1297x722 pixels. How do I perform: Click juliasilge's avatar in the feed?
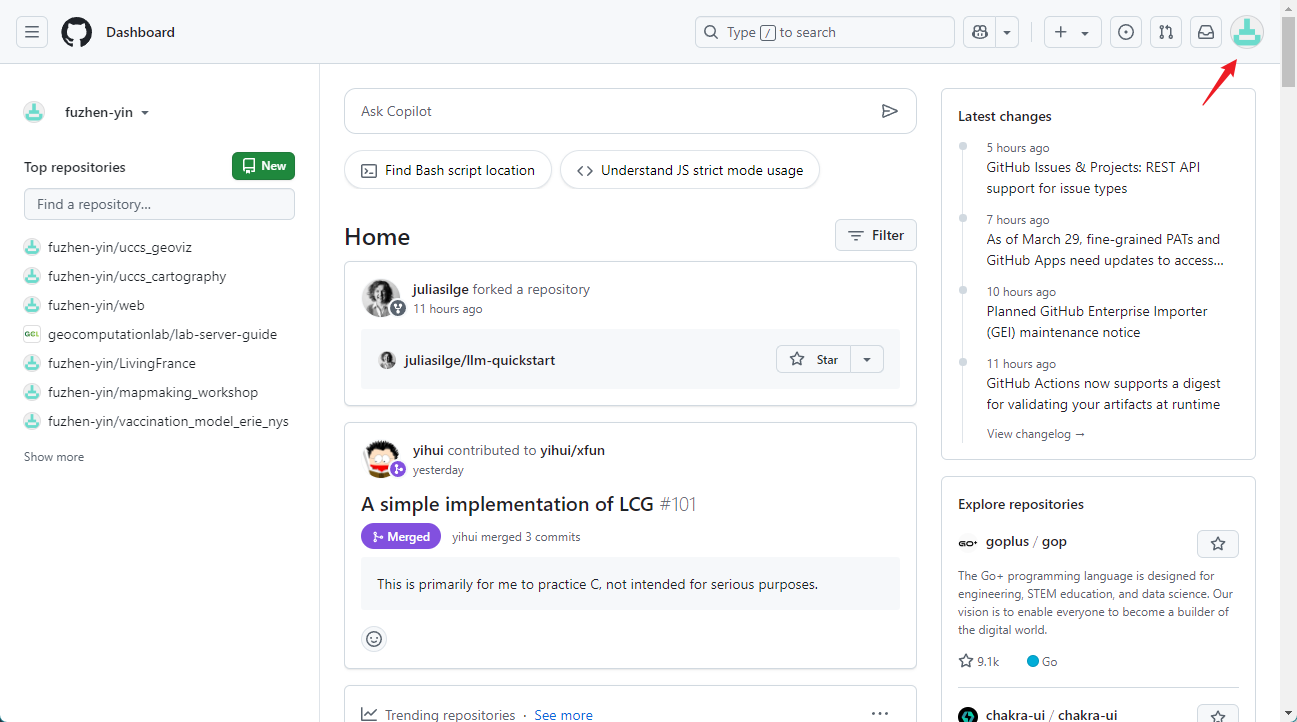tap(380, 297)
